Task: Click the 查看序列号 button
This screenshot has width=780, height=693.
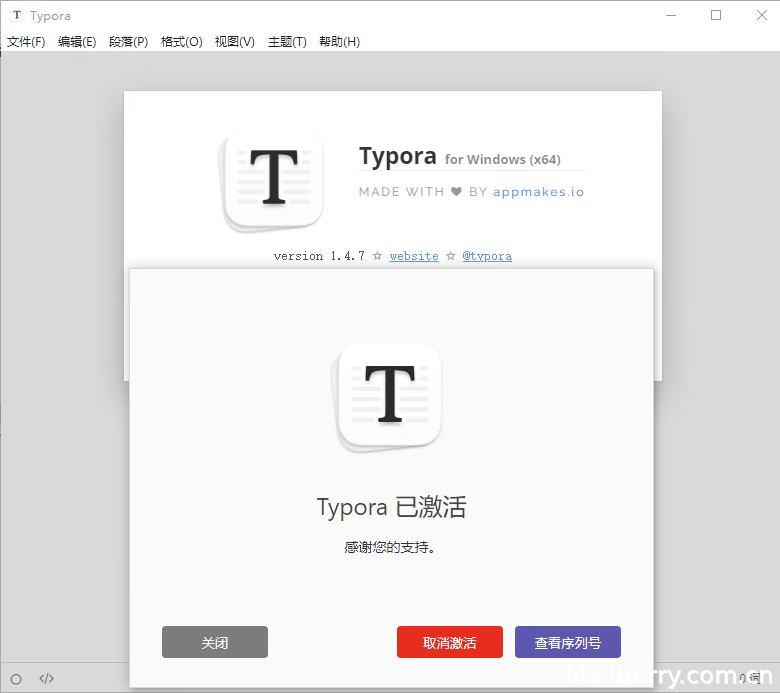Action: [x=568, y=642]
